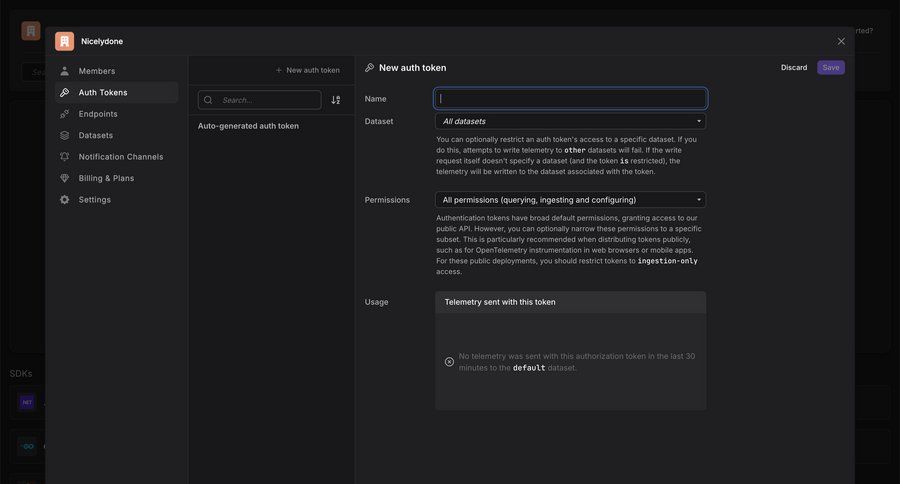This screenshot has height=484, width=900.
Task: Click the Usage label
Action: tap(377, 302)
